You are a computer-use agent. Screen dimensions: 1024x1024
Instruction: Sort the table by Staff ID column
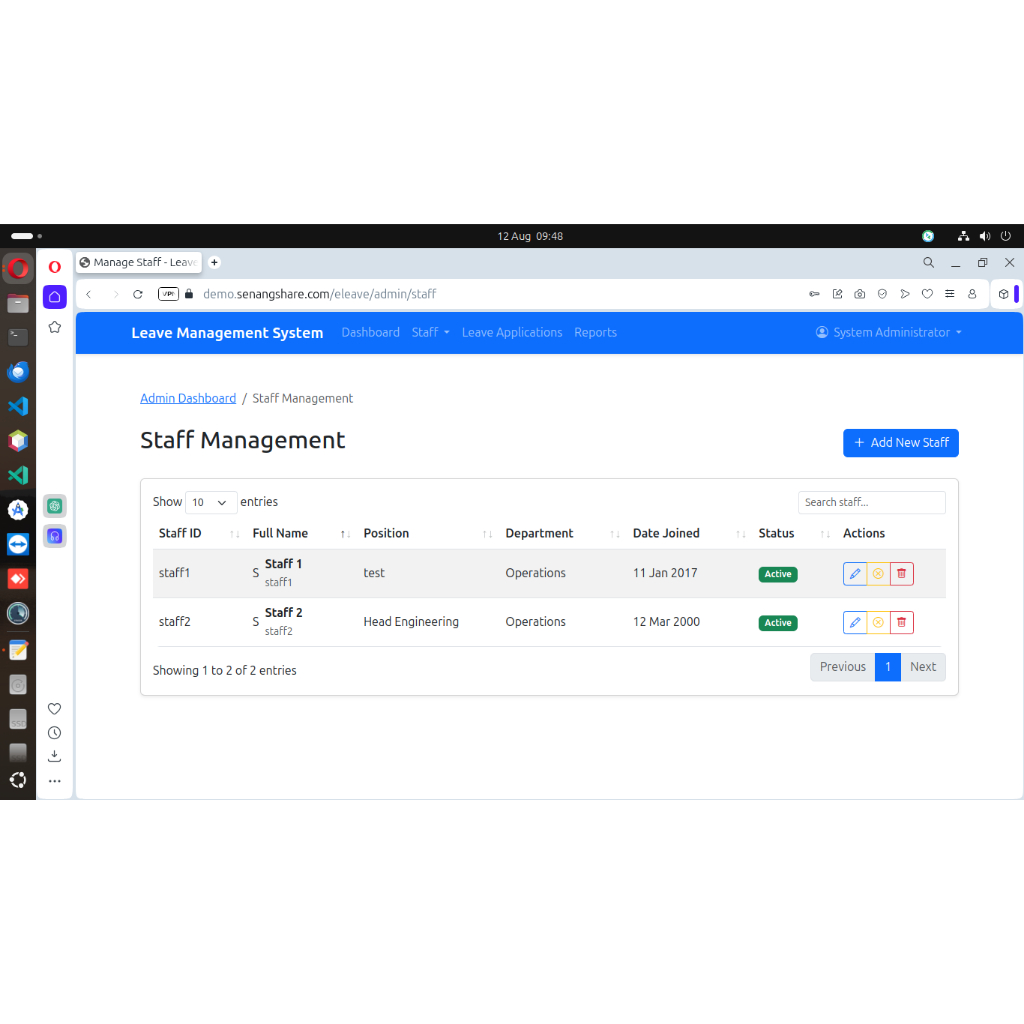pos(180,533)
